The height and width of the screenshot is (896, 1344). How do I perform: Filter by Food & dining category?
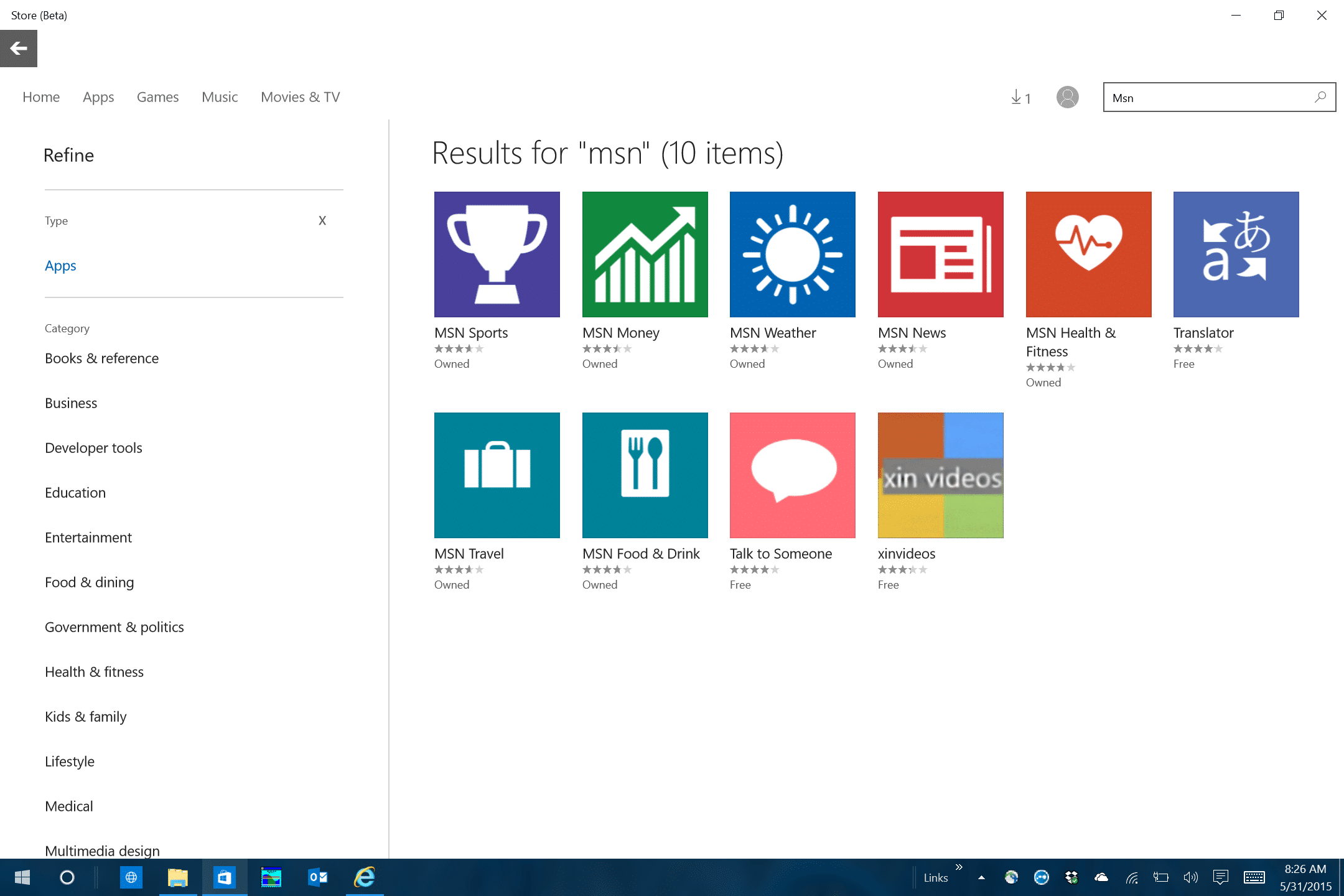coord(89,582)
